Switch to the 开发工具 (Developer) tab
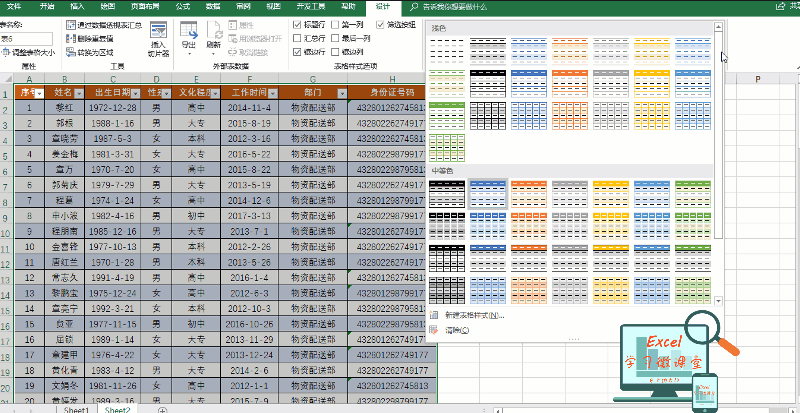 [x=311, y=7]
